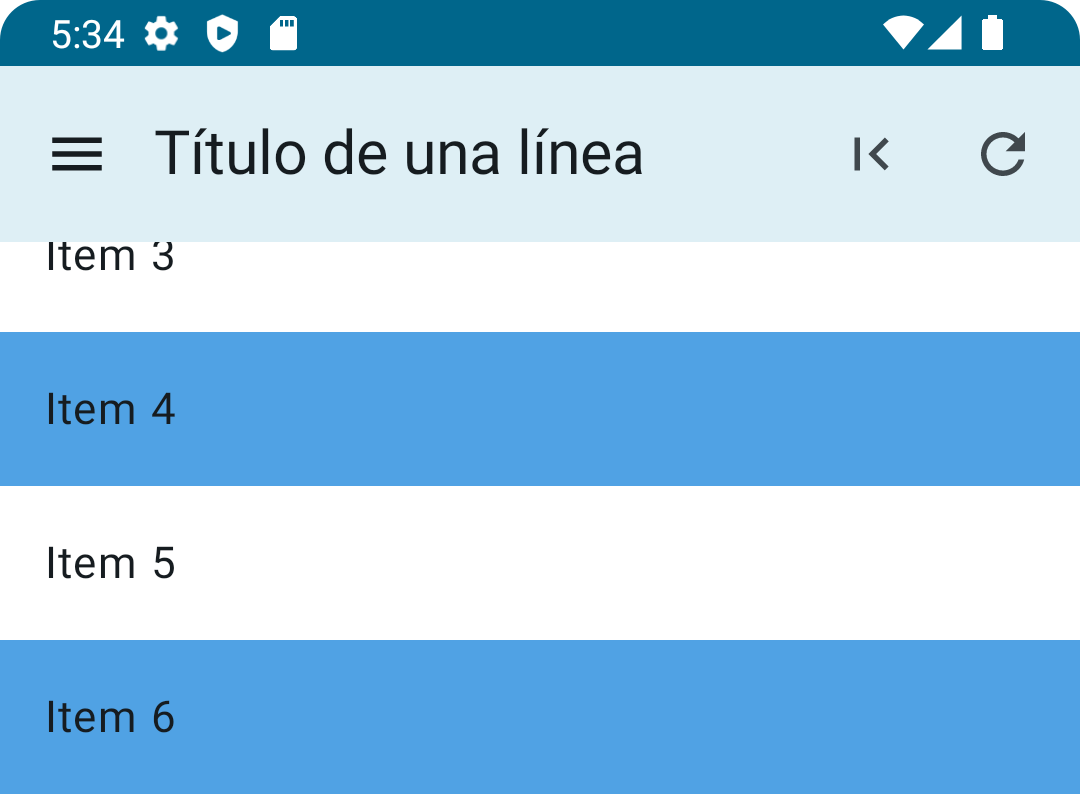The width and height of the screenshot is (1080, 800).
Task: Choose the 'Item 5' label
Action: click(x=110, y=564)
